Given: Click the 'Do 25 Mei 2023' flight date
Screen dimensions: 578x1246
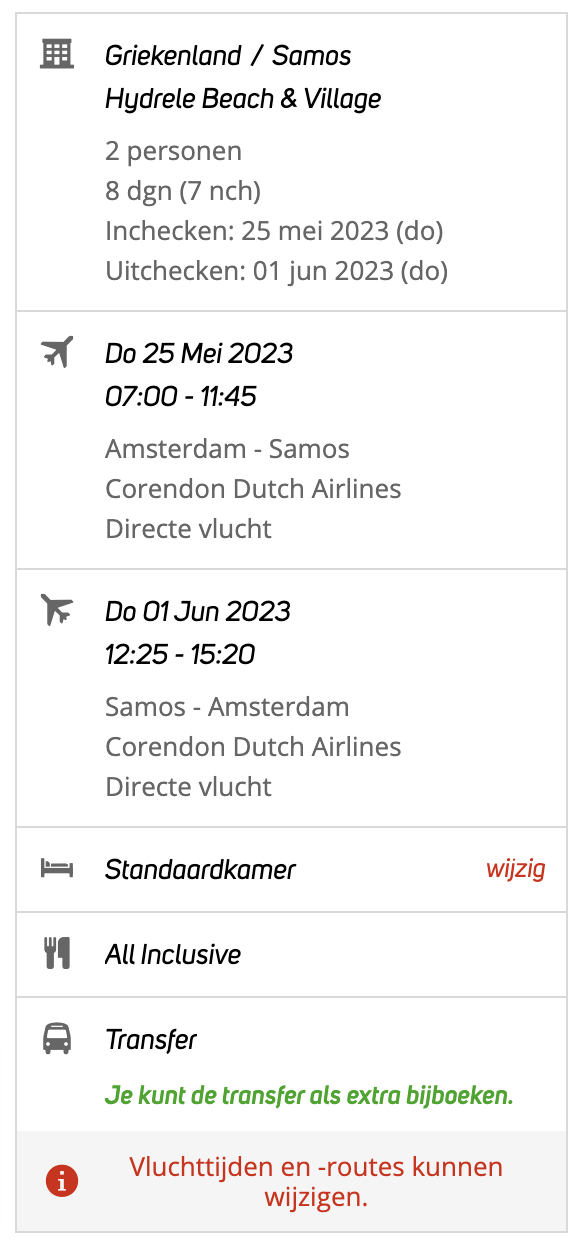Looking at the screenshot, I should pyautogui.click(x=199, y=353).
